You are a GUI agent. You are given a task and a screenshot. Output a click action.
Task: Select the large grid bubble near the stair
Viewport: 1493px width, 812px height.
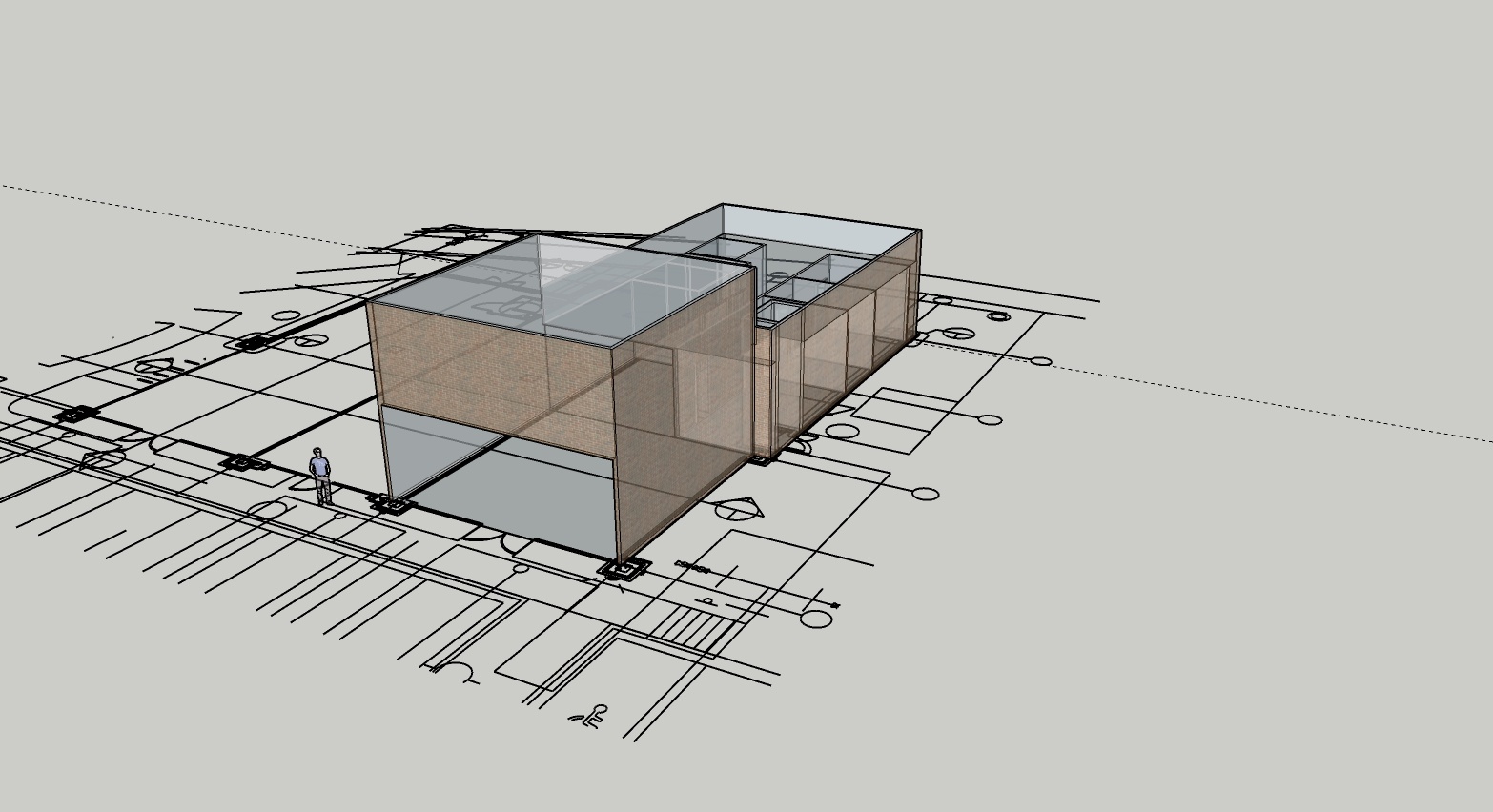[x=816, y=619]
